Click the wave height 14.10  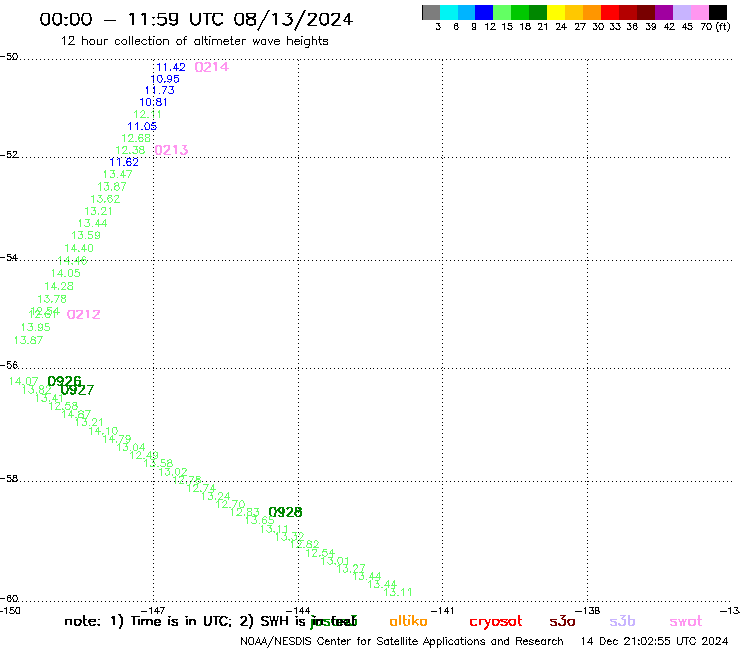[103, 431]
